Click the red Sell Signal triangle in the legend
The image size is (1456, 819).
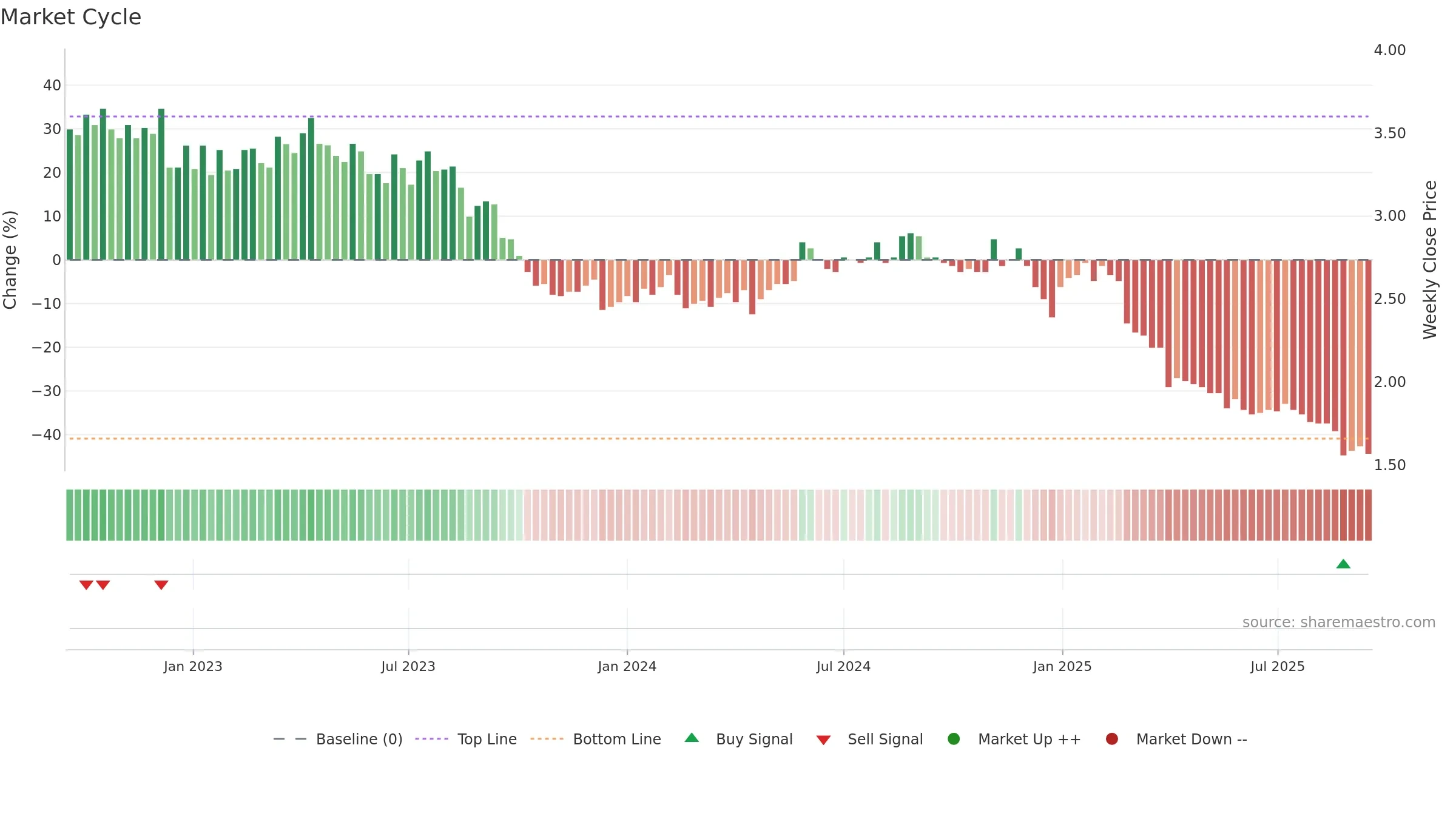[x=823, y=740]
